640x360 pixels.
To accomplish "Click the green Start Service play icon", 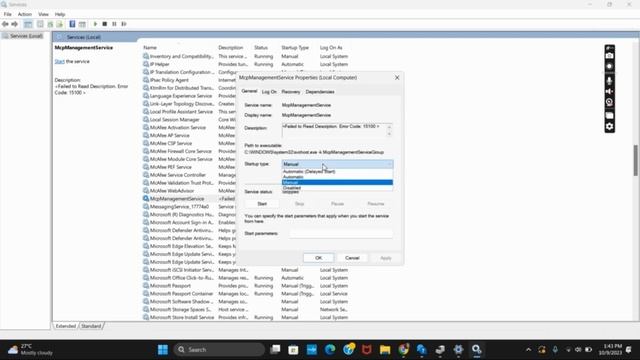I will pos(95,24).
